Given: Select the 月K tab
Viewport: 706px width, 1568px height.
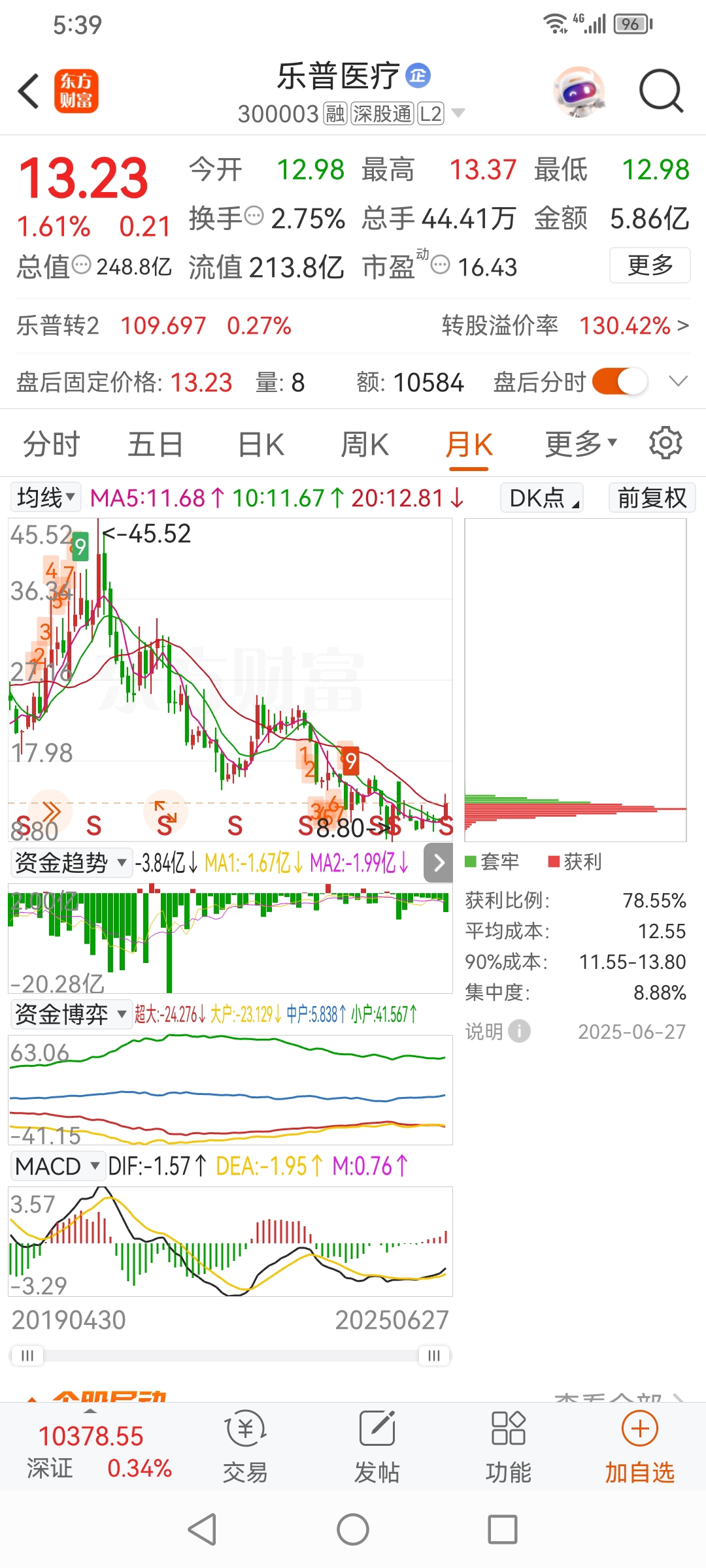Looking at the screenshot, I should [469, 446].
